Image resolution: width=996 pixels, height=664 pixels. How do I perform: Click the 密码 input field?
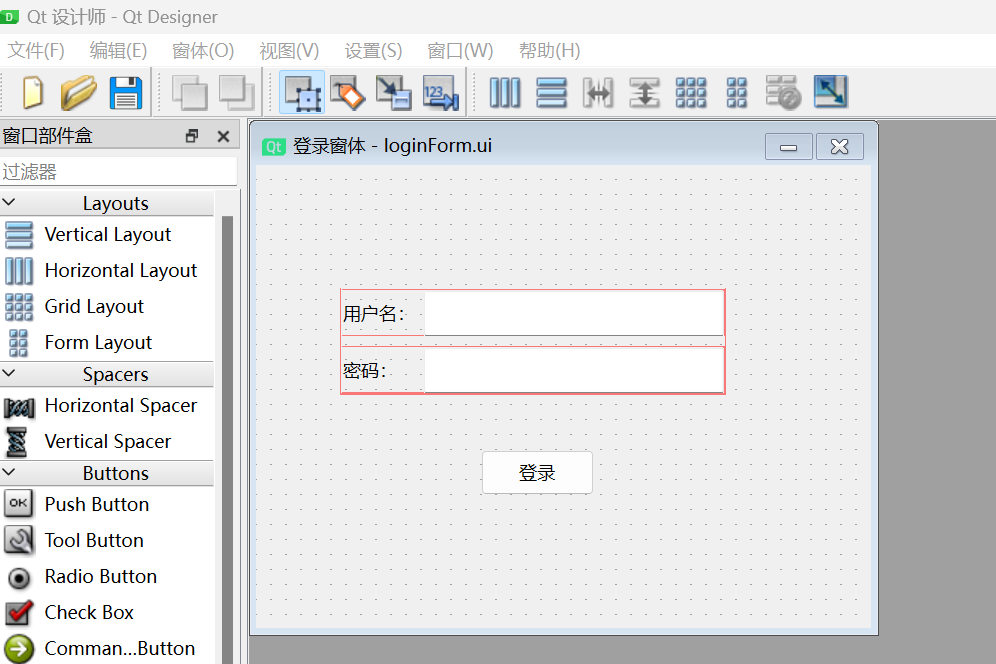coord(574,370)
